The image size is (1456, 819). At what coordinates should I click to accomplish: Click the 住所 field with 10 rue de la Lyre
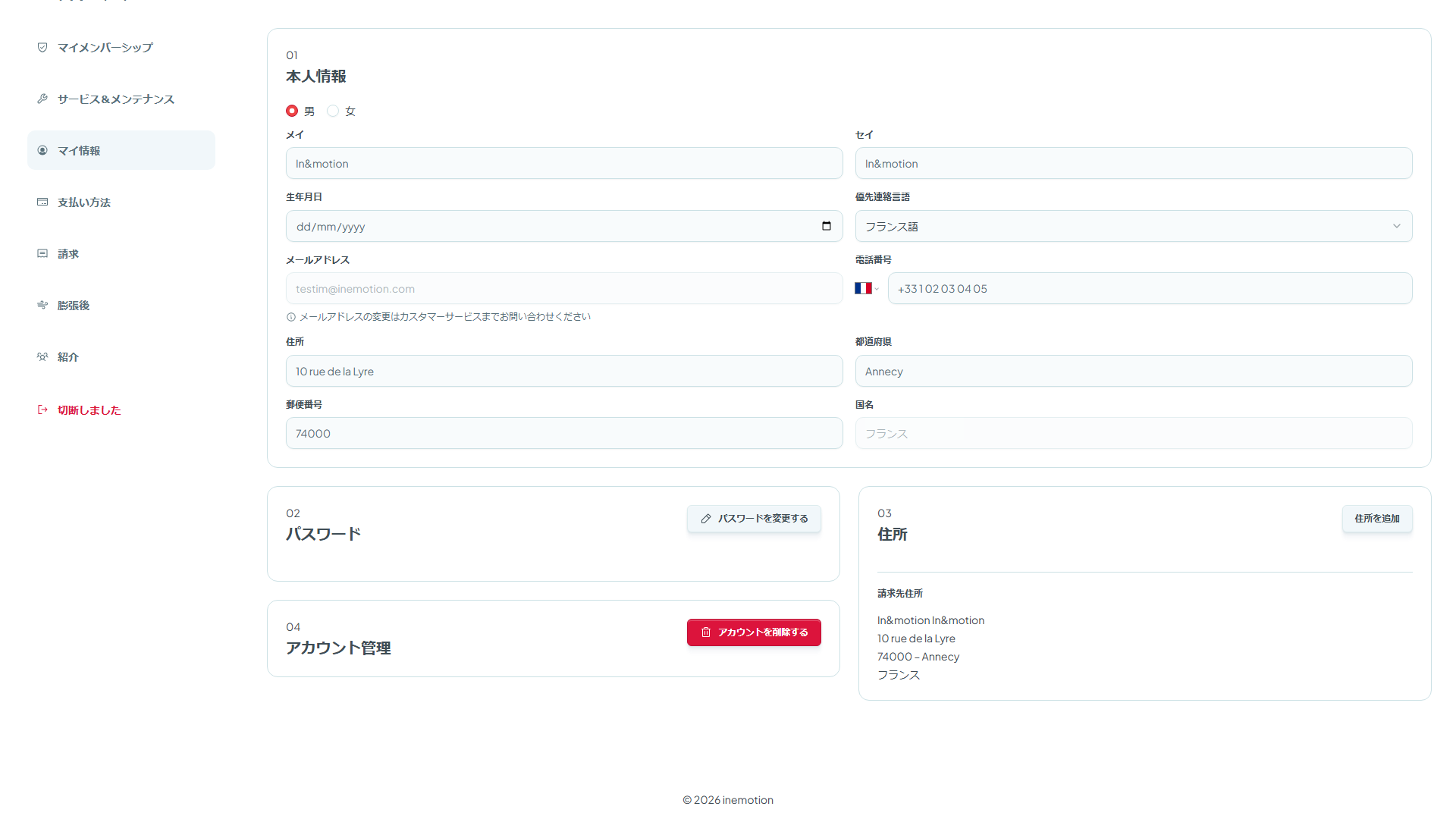(x=564, y=371)
